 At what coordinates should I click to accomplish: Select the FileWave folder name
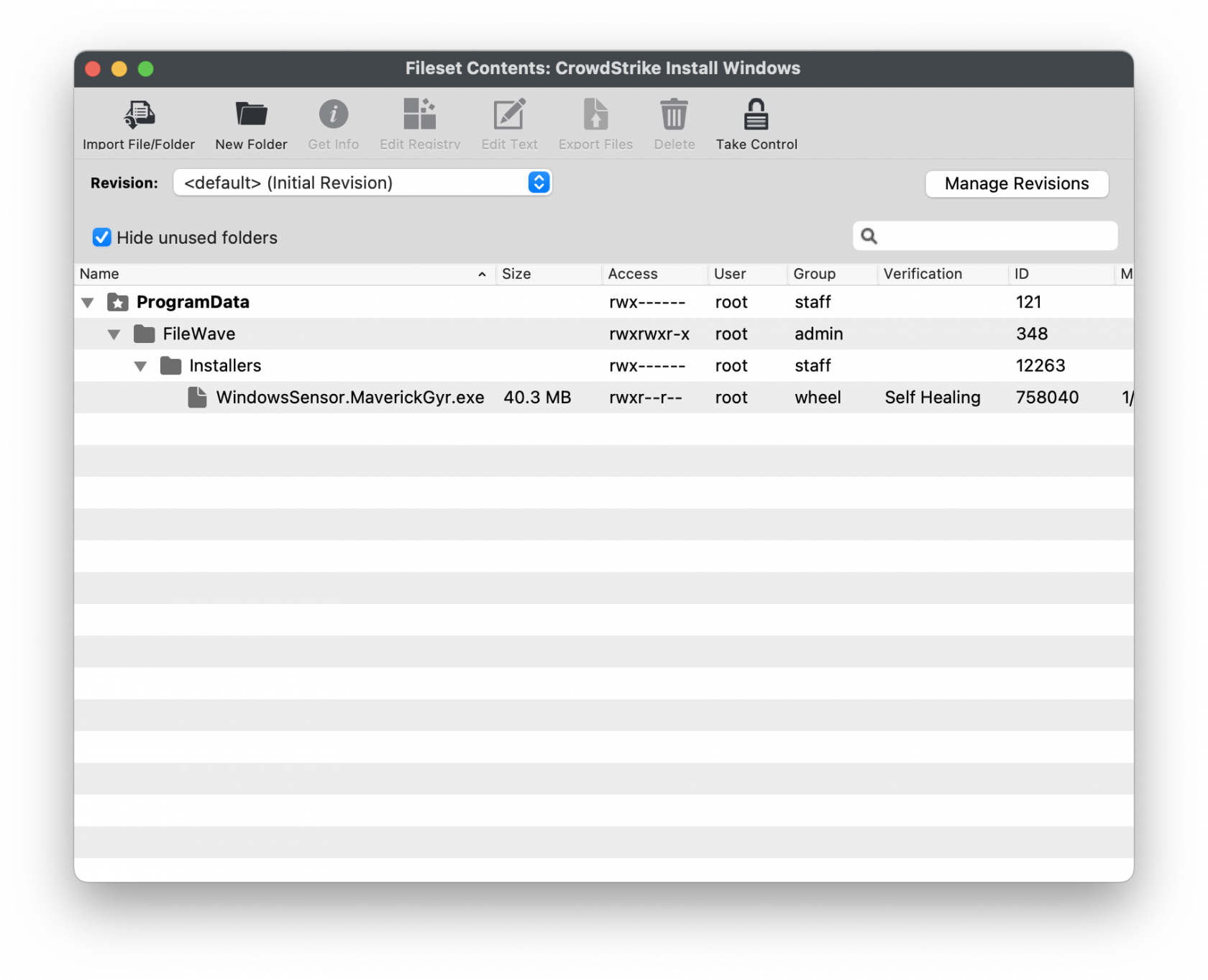tap(199, 334)
